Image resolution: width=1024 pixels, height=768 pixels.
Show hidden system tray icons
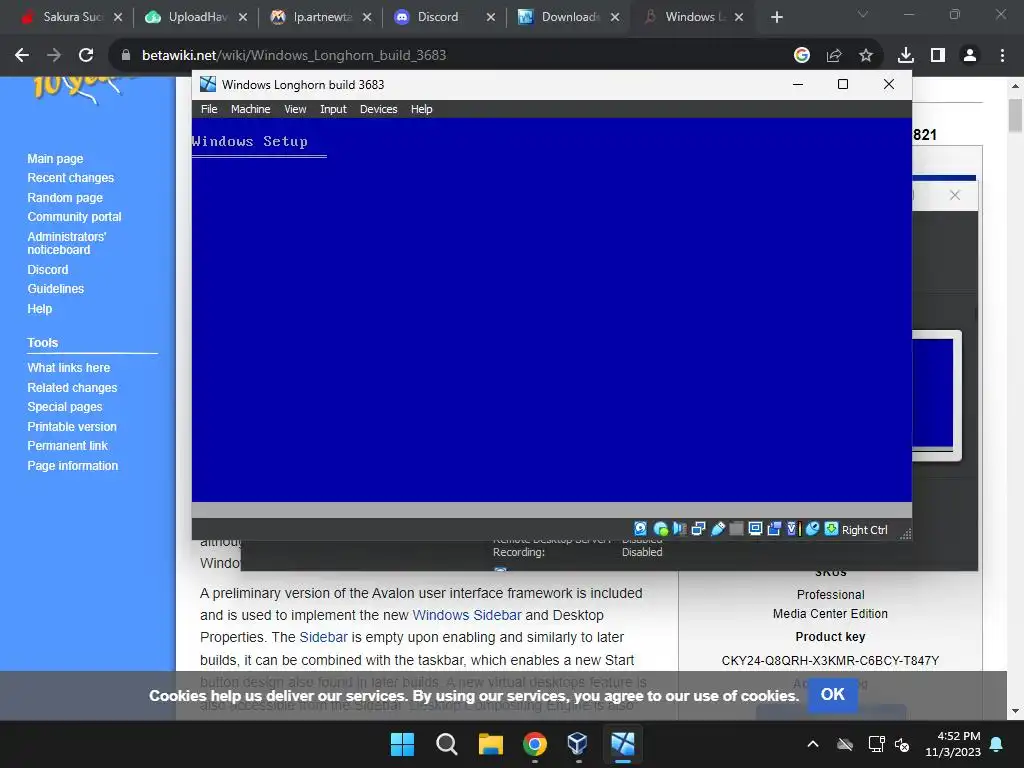click(x=812, y=744)
